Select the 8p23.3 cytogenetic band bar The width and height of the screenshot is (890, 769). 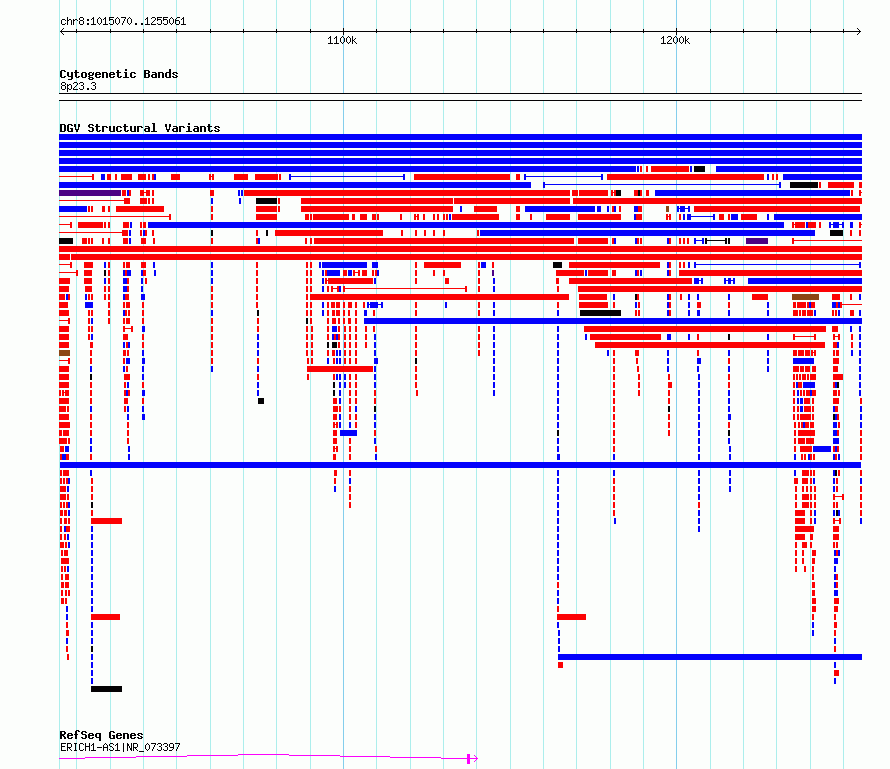(x=460, y=97)
